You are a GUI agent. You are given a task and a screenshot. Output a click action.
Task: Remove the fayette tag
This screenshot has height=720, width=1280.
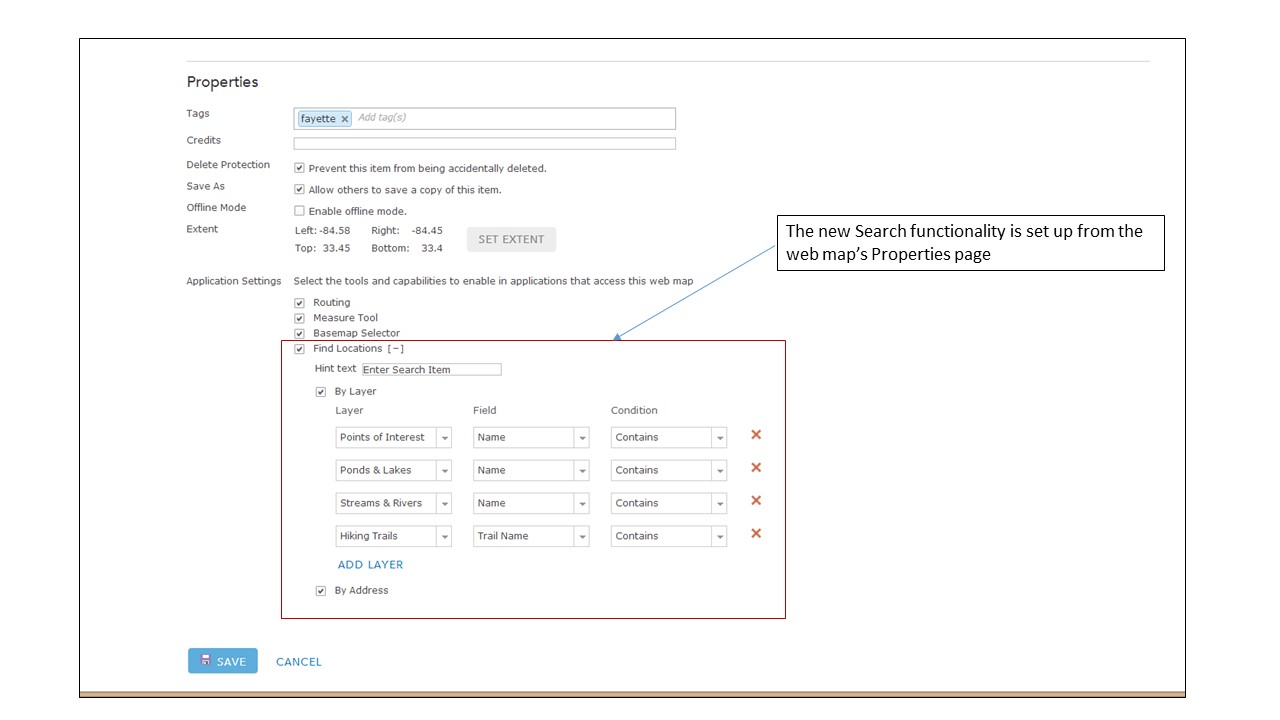(345, 119)
